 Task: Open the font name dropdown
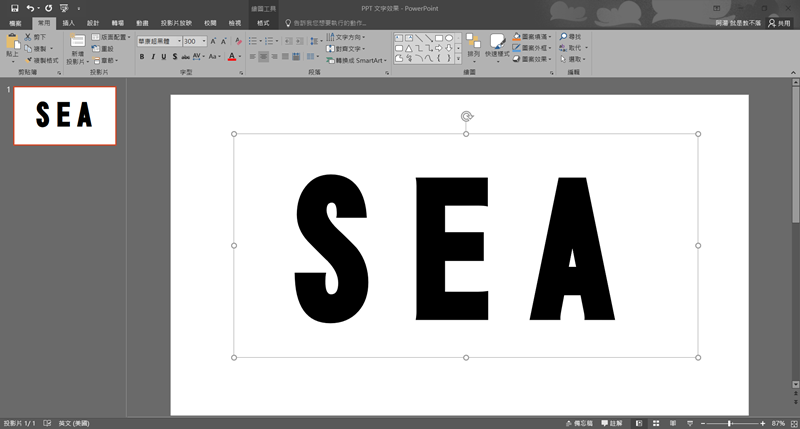pyautogui.click(x=177, y=41)
